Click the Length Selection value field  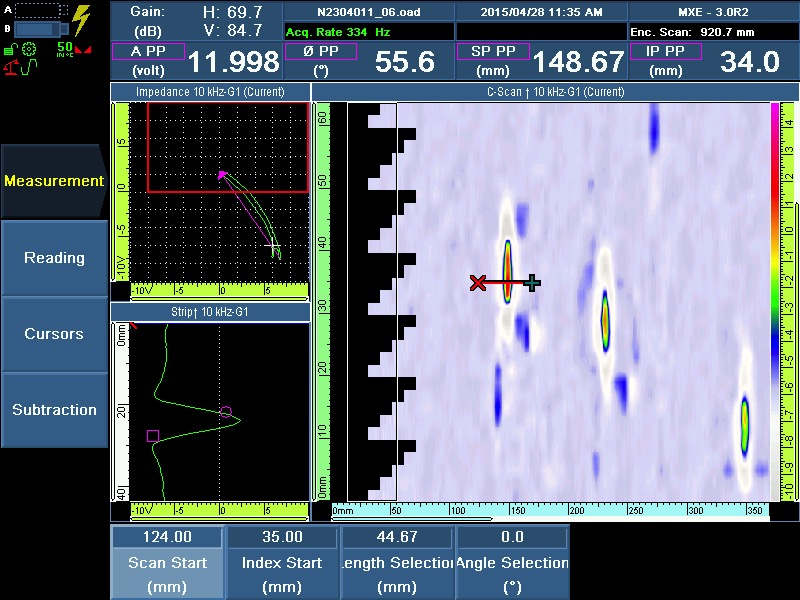pyautogui.click(x=397, y=537)
